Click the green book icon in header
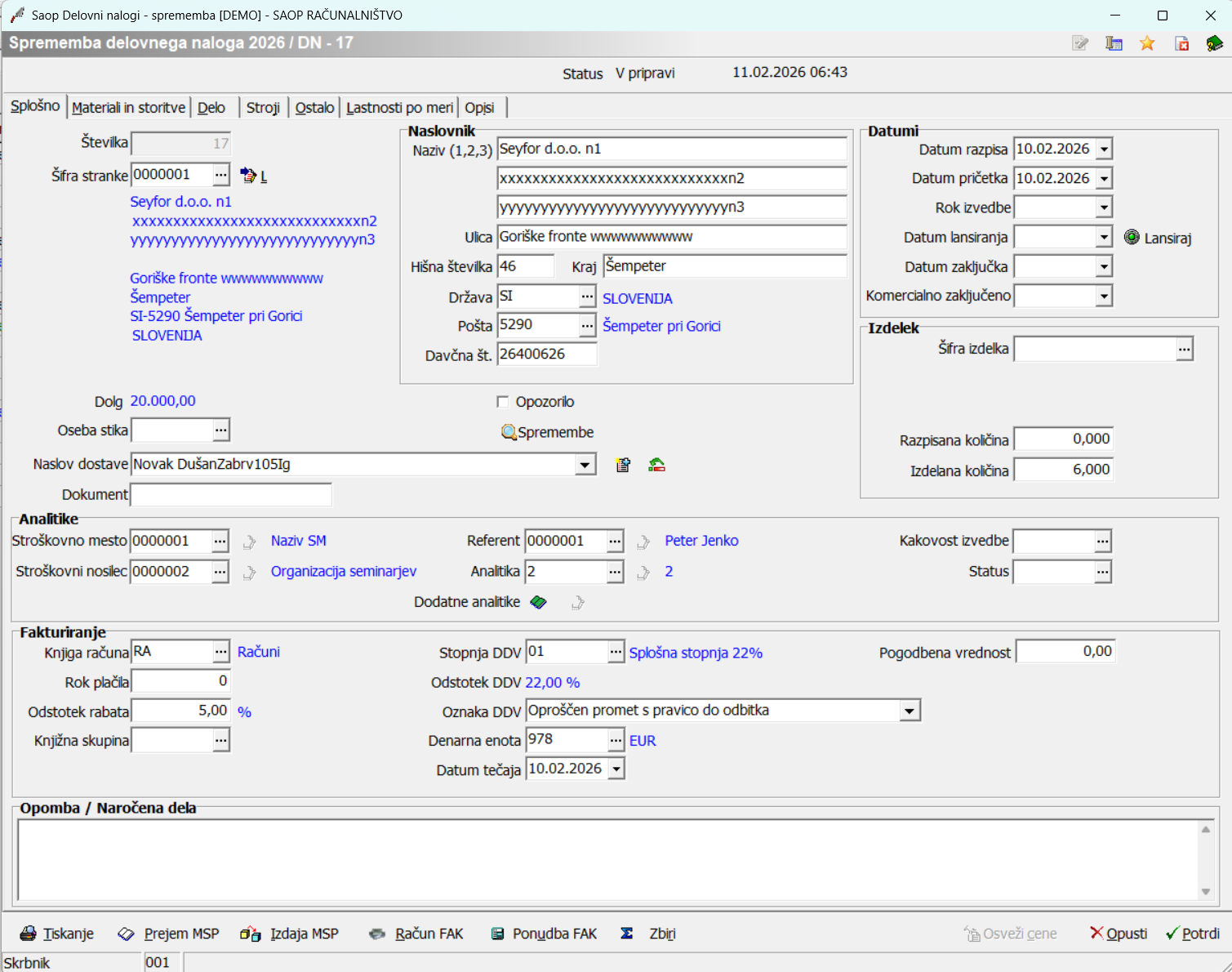The width and height of the screenshot is (1232, 972). 1214,43
